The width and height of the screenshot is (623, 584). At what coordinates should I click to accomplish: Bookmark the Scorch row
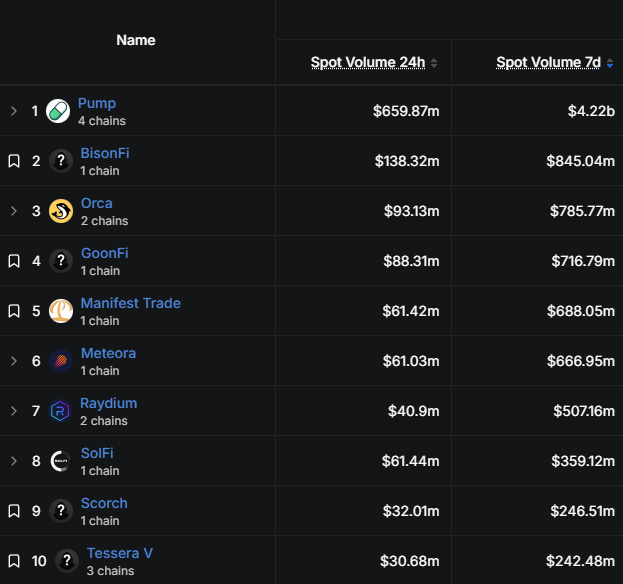14,511
